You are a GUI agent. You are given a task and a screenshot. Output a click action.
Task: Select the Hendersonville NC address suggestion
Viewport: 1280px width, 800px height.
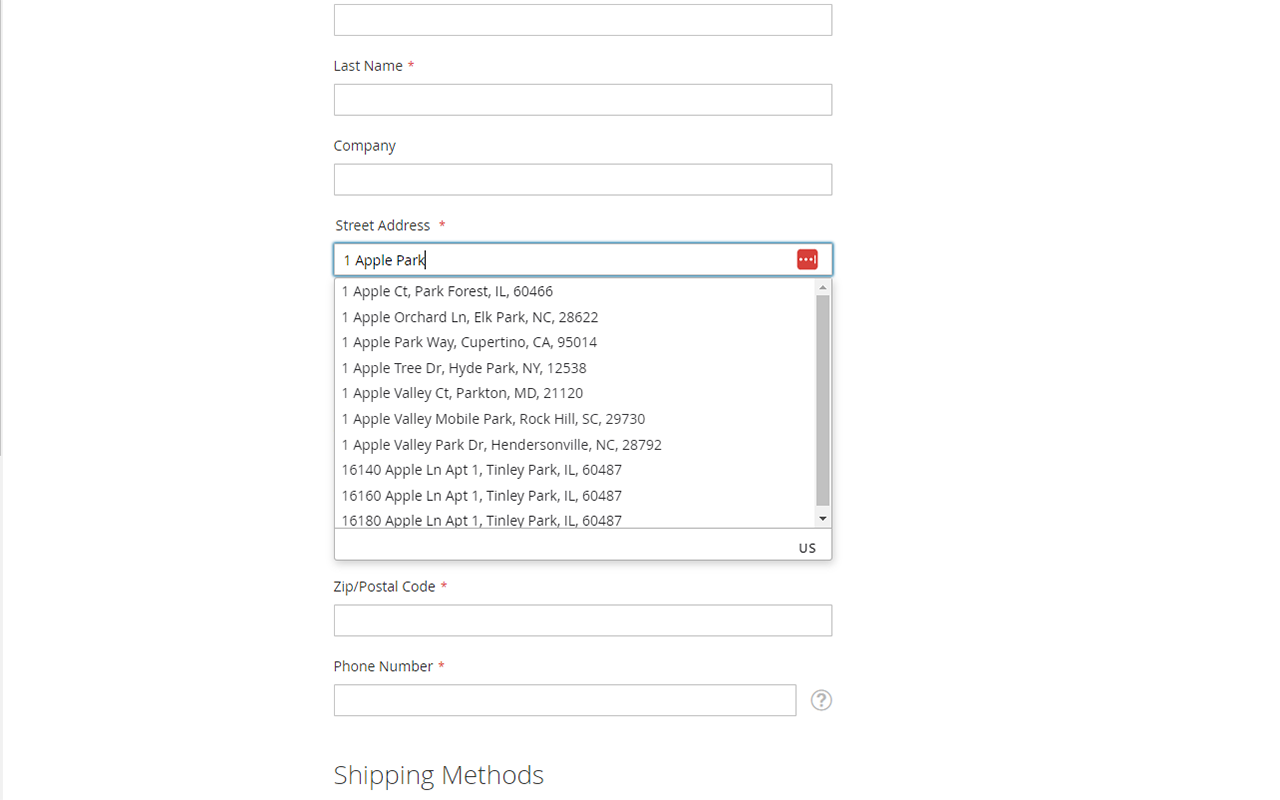click(501, 444)
